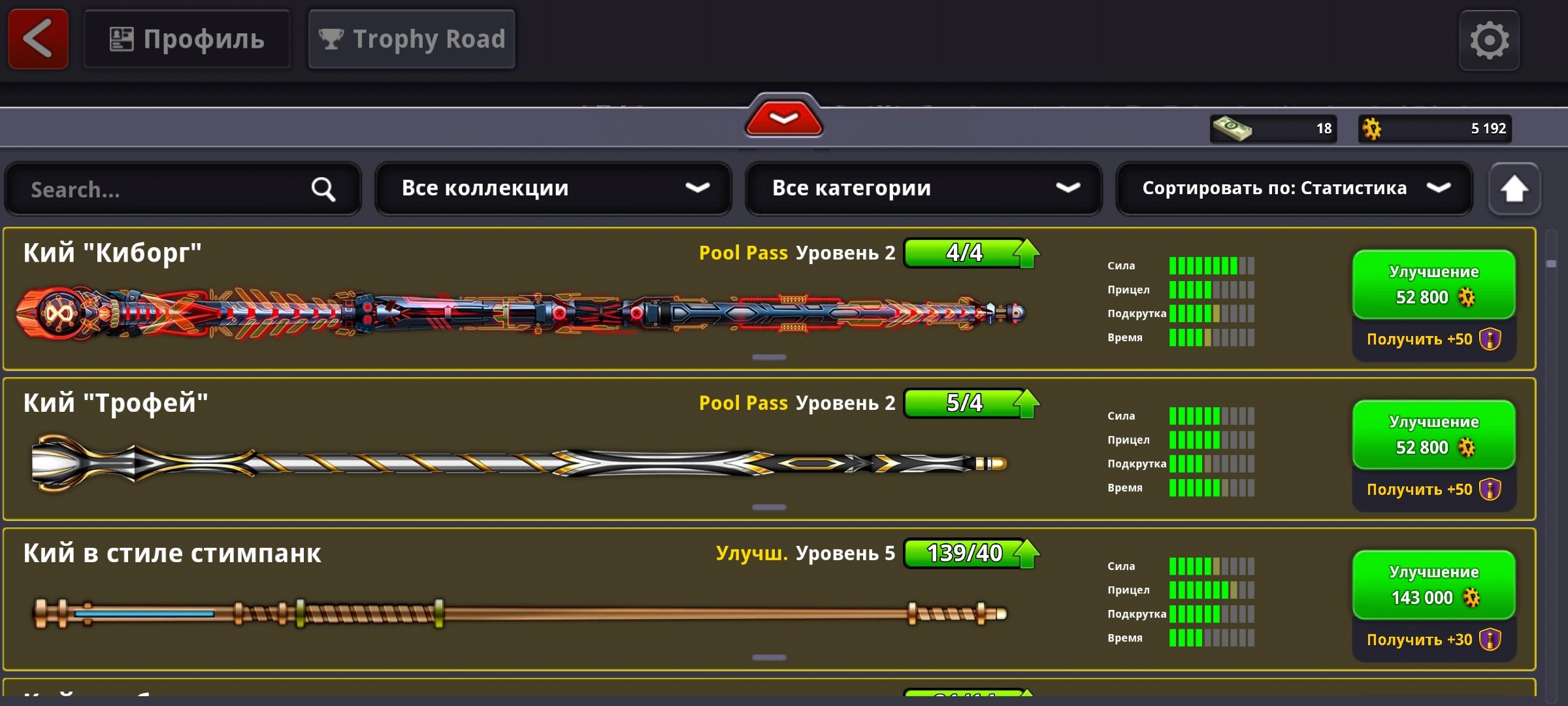Collapse panel with the red chevron button
This screenshot has width=1568, height=706.
783,116
